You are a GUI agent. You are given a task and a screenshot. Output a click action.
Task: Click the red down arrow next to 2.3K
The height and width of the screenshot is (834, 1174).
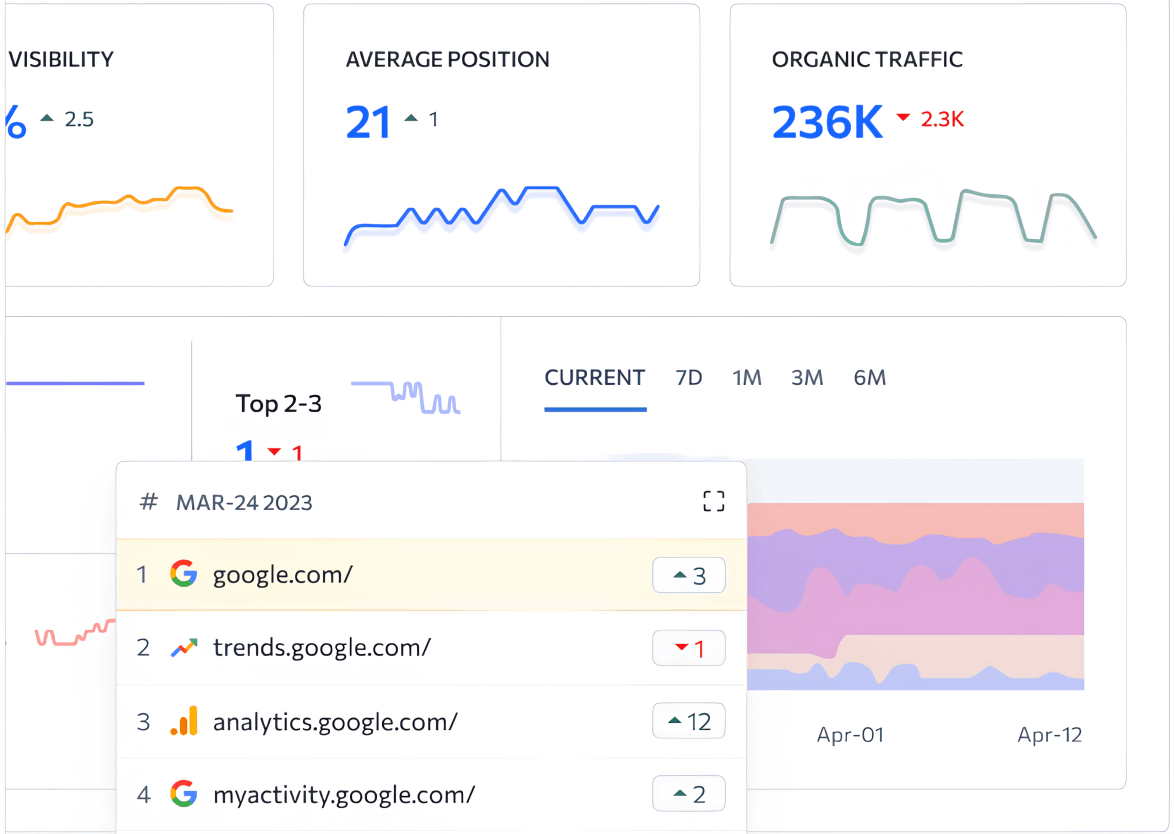coord(903,119)
